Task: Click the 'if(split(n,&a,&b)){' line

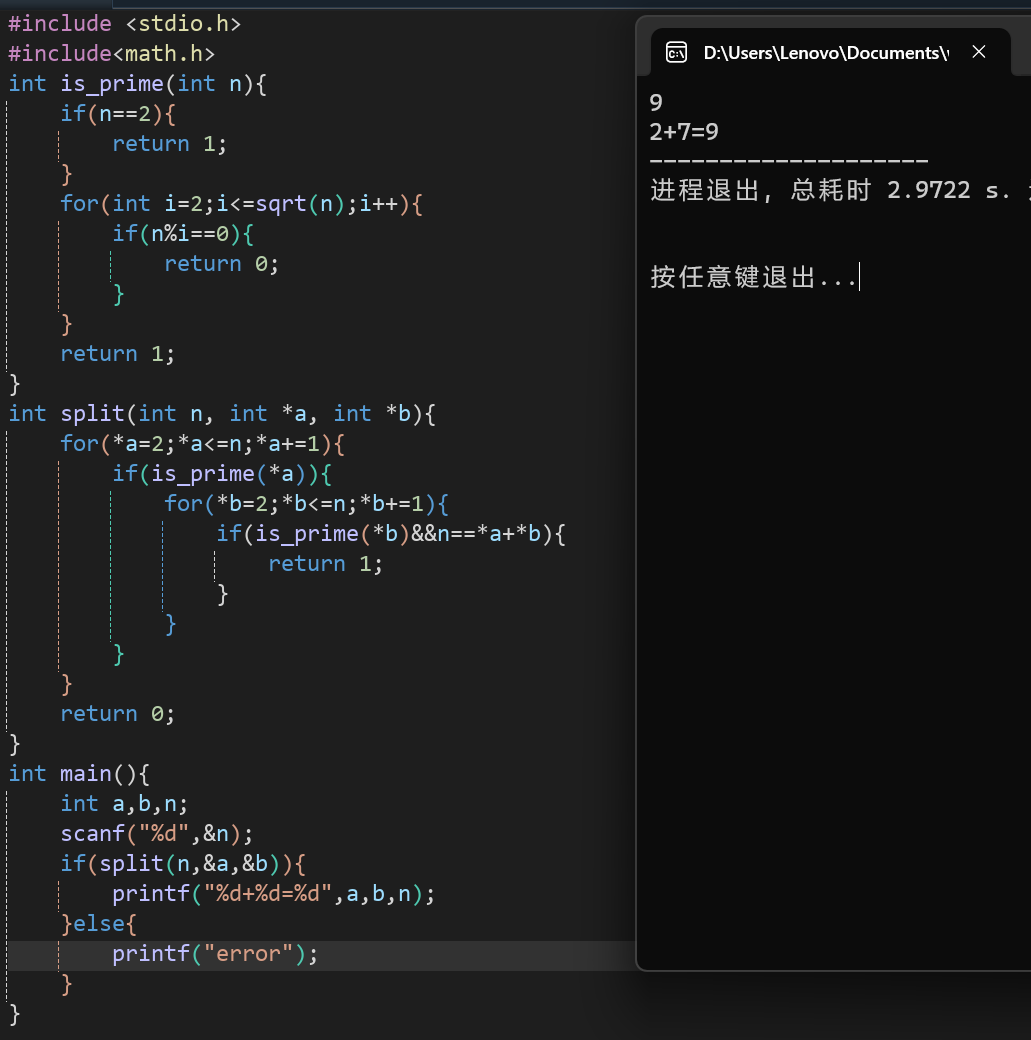Action: coord(183,864)
